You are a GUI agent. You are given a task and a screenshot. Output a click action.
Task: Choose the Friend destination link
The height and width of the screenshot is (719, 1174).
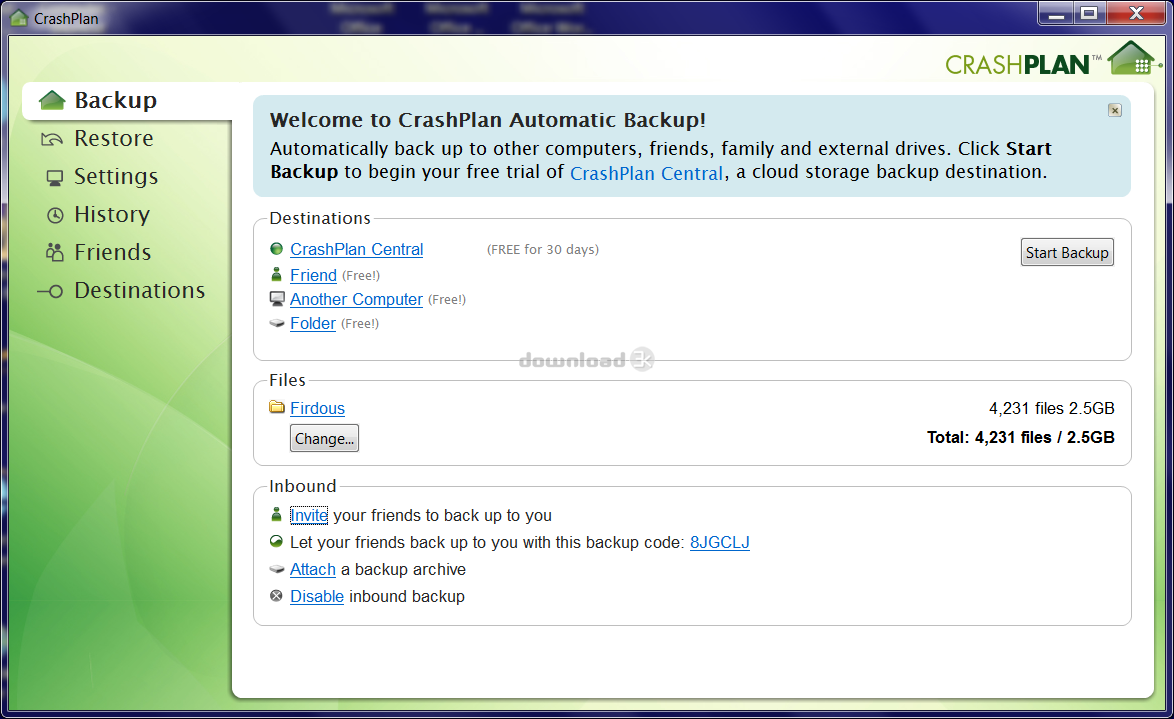(x=313, y=276)
